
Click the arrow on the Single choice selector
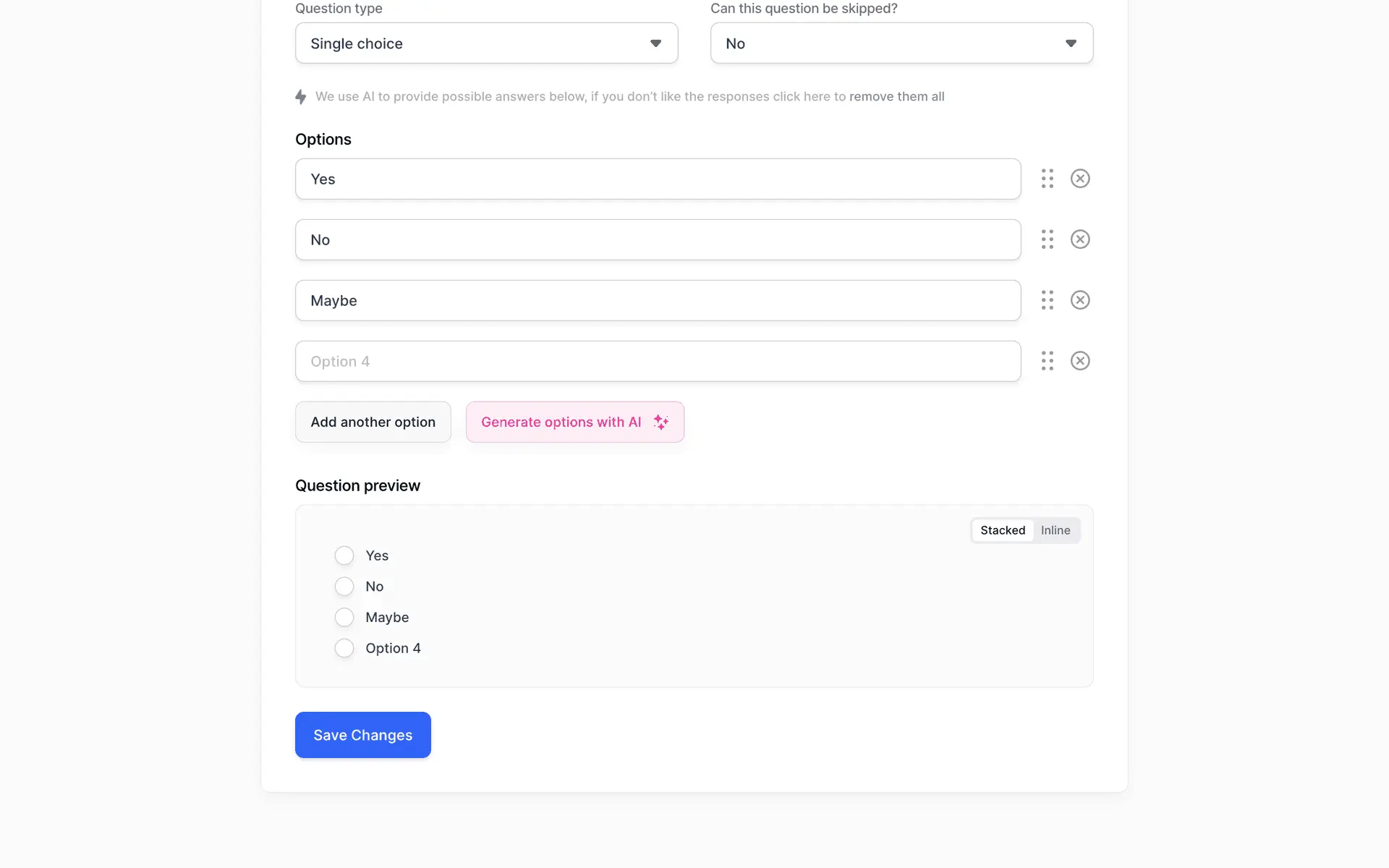click(x=655, y=43)
